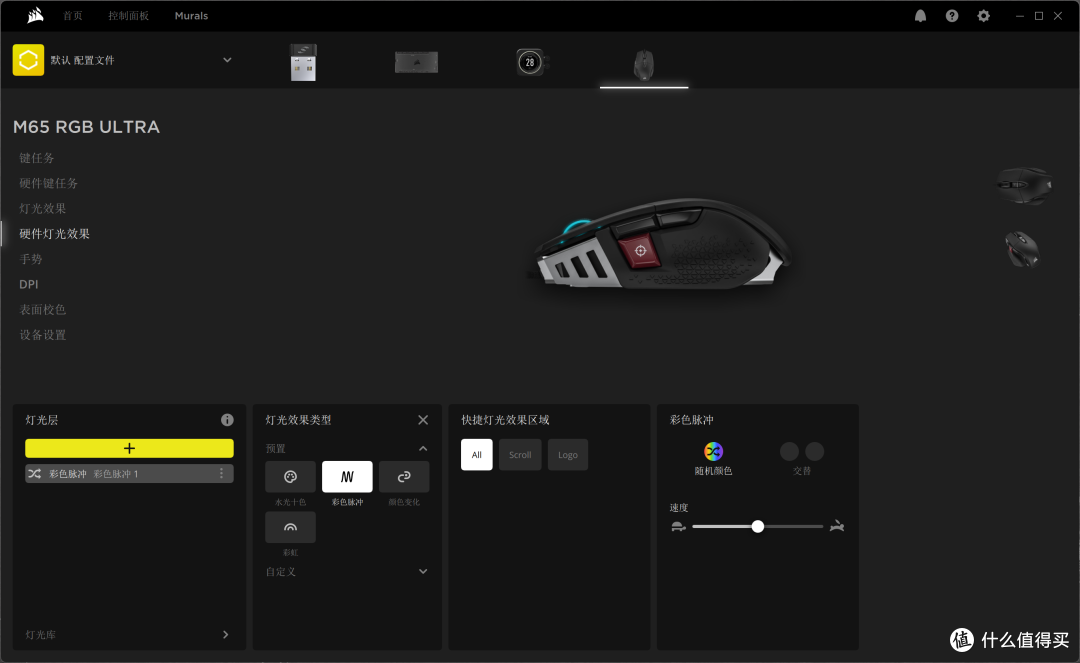Click the second 交替 color circle
Viewport: 1080px width, 663px height.
(815, 452)
